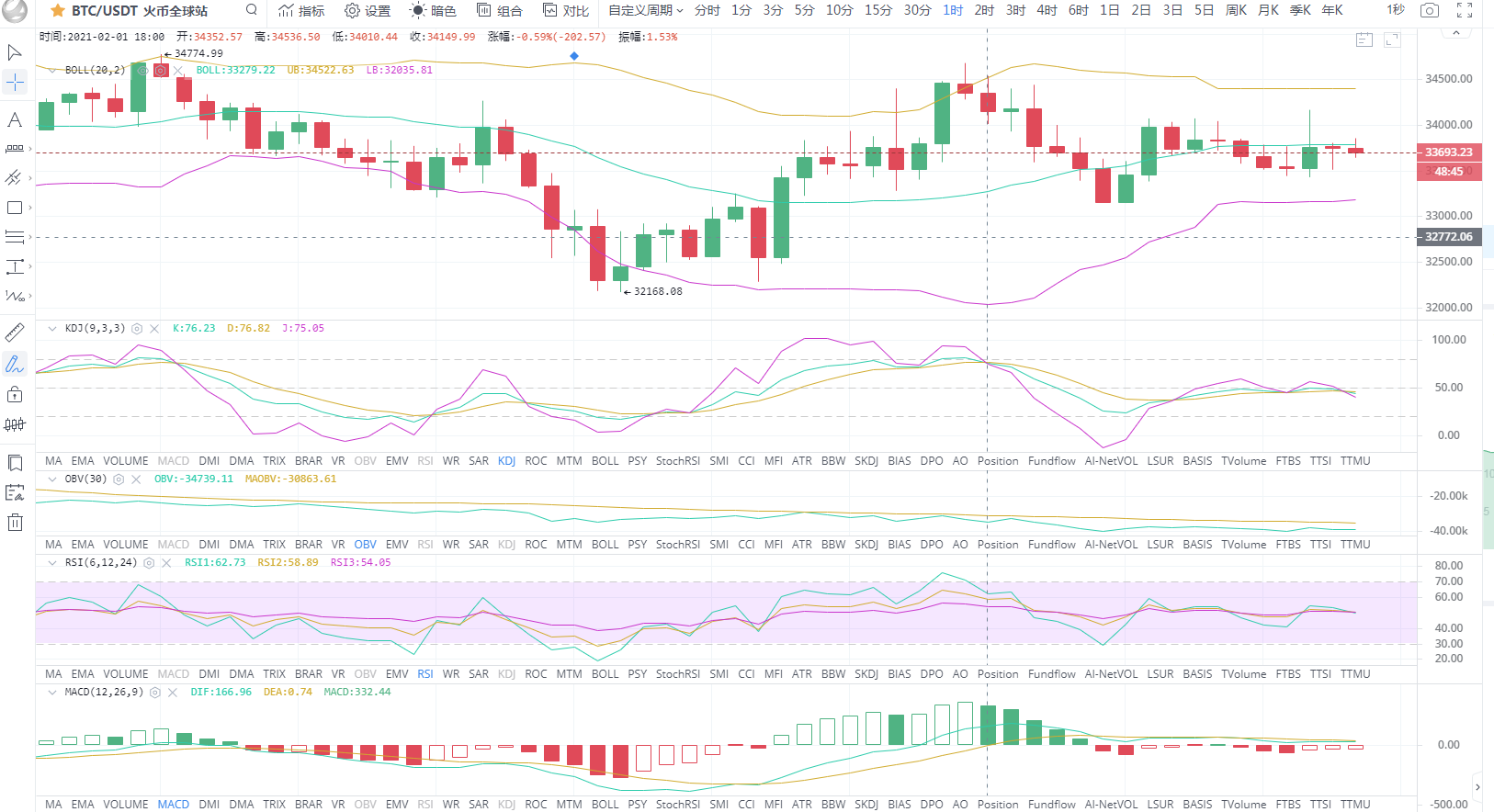Image resolution: width=1494 pixels, height=812 pixels.
Task: Remove the OBV indicator panel
Action: coord(136,479)
